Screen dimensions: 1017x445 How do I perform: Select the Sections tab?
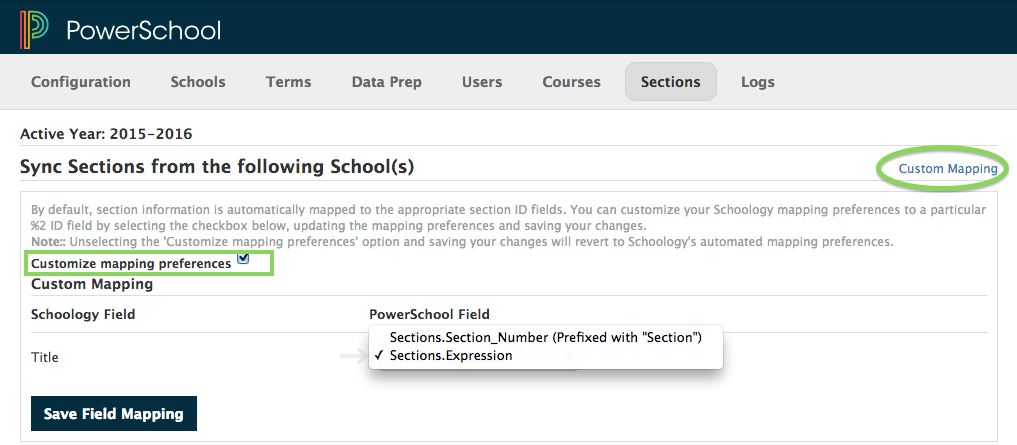pyautogui.click(x=670, y=82)
